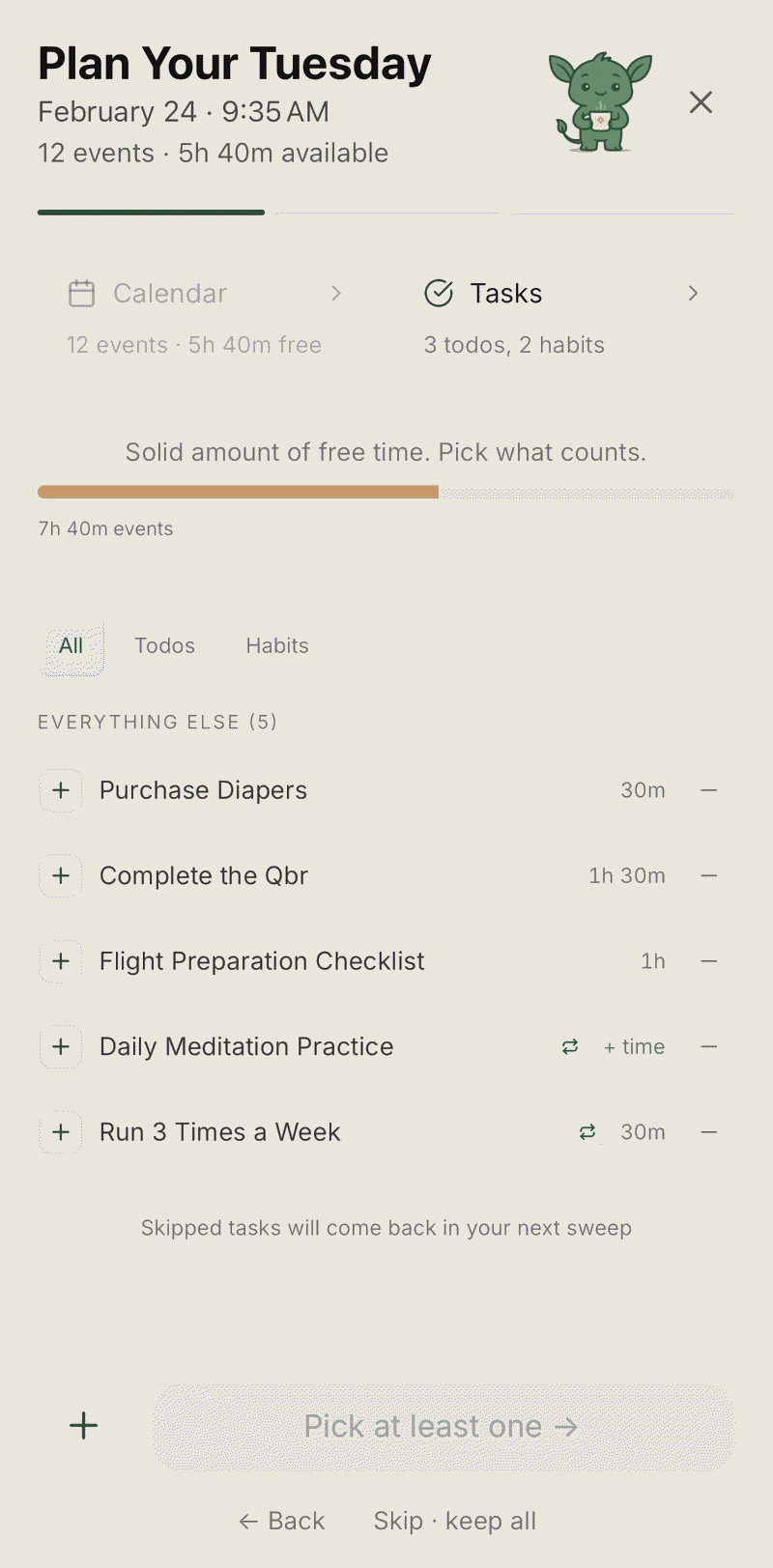Click the large plus icon to add new task
773x1568 pixels.
84,1426
